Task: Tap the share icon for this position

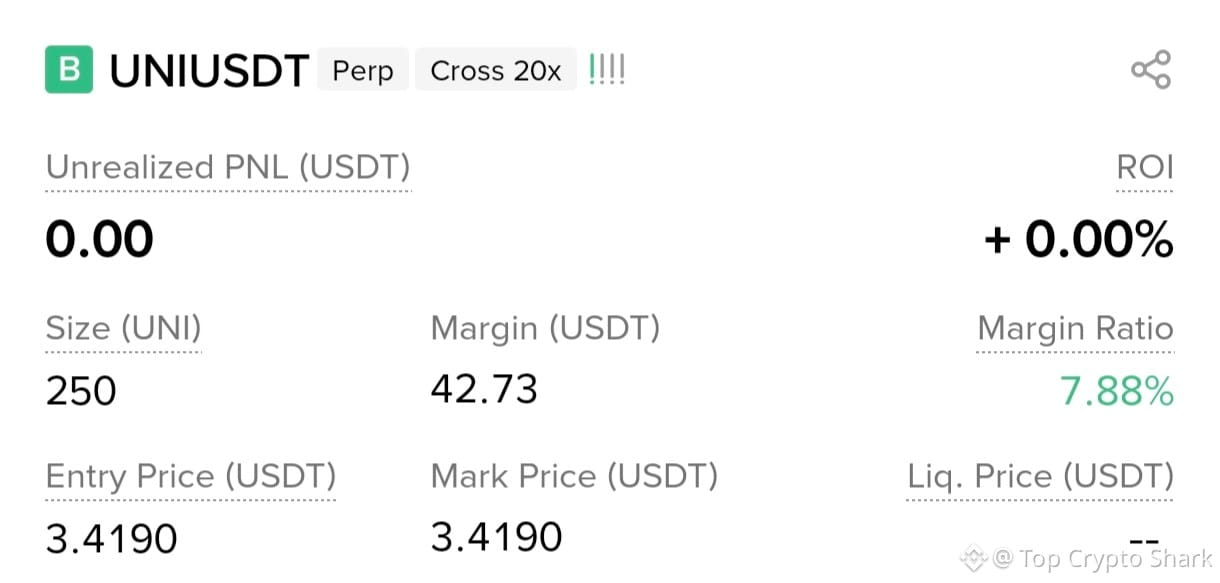Action: click(x=1150, y=70)
